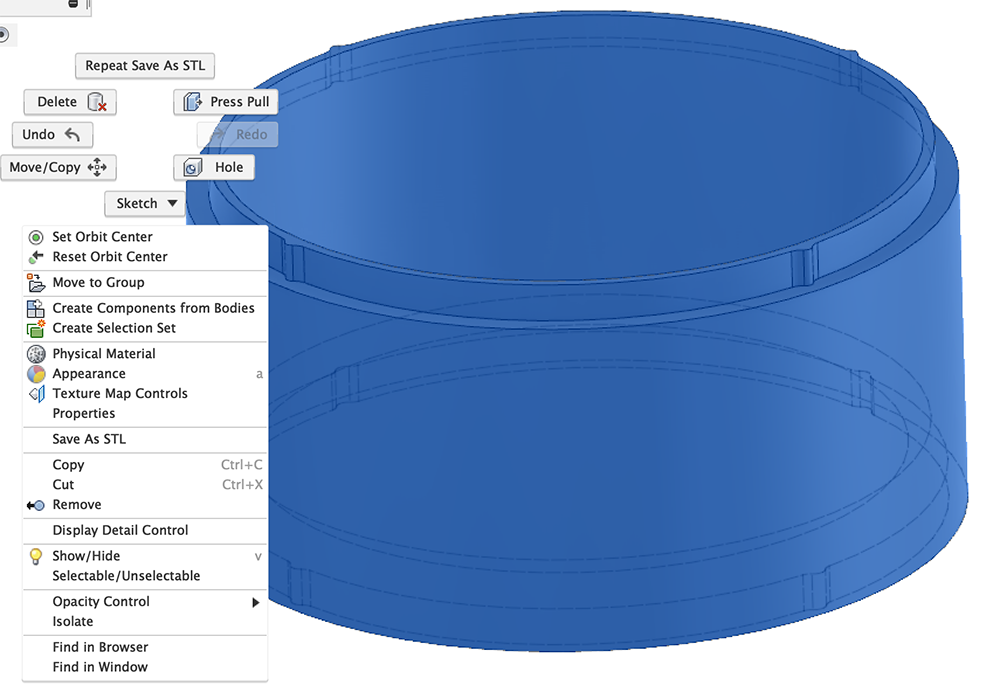Click the Set Orbit Center green icon
Image resolution: width=1000 pixels, height=685 pixels.
click(36, 237)
